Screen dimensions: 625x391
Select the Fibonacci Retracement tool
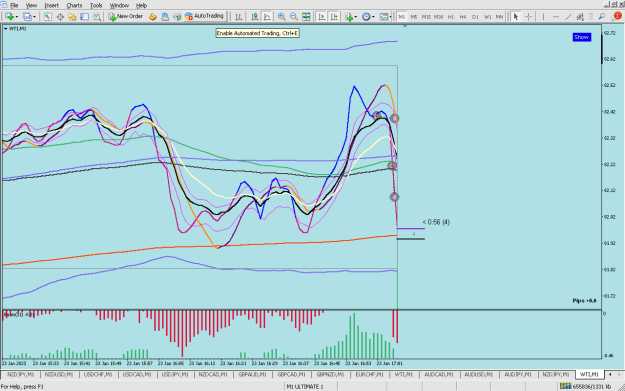click(591, 16)
